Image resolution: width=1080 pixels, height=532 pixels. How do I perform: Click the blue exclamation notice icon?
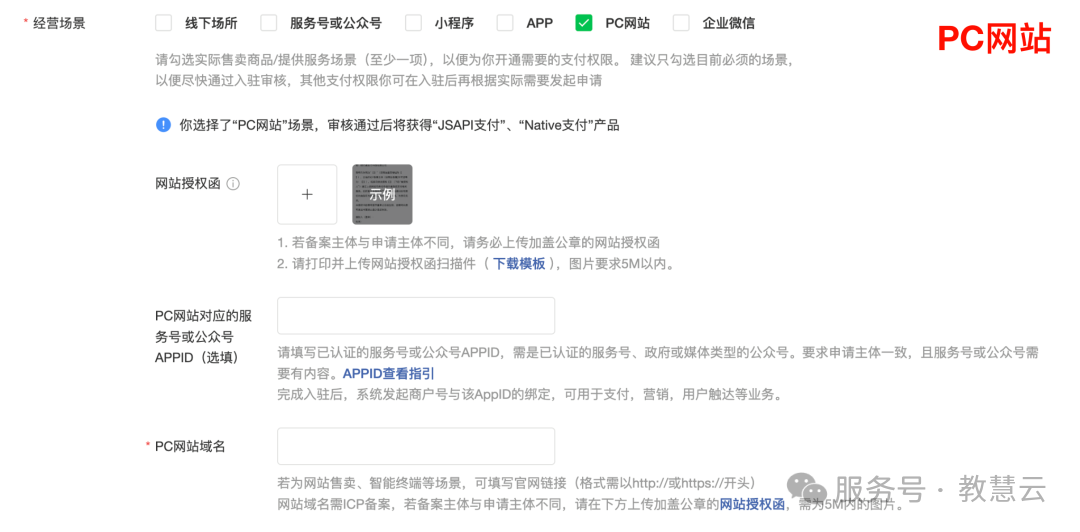tap(163, 125)
